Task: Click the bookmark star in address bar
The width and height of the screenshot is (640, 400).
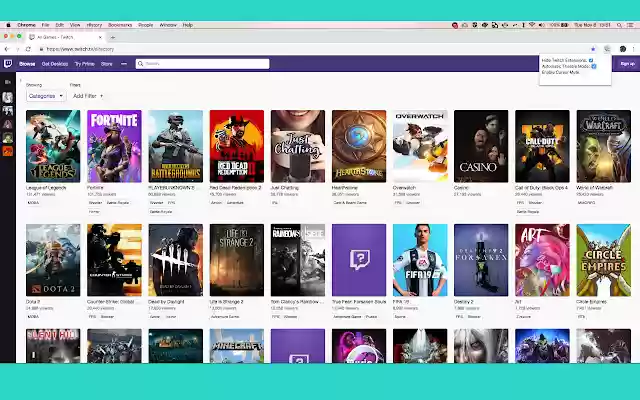Action: tap(593, 49)
